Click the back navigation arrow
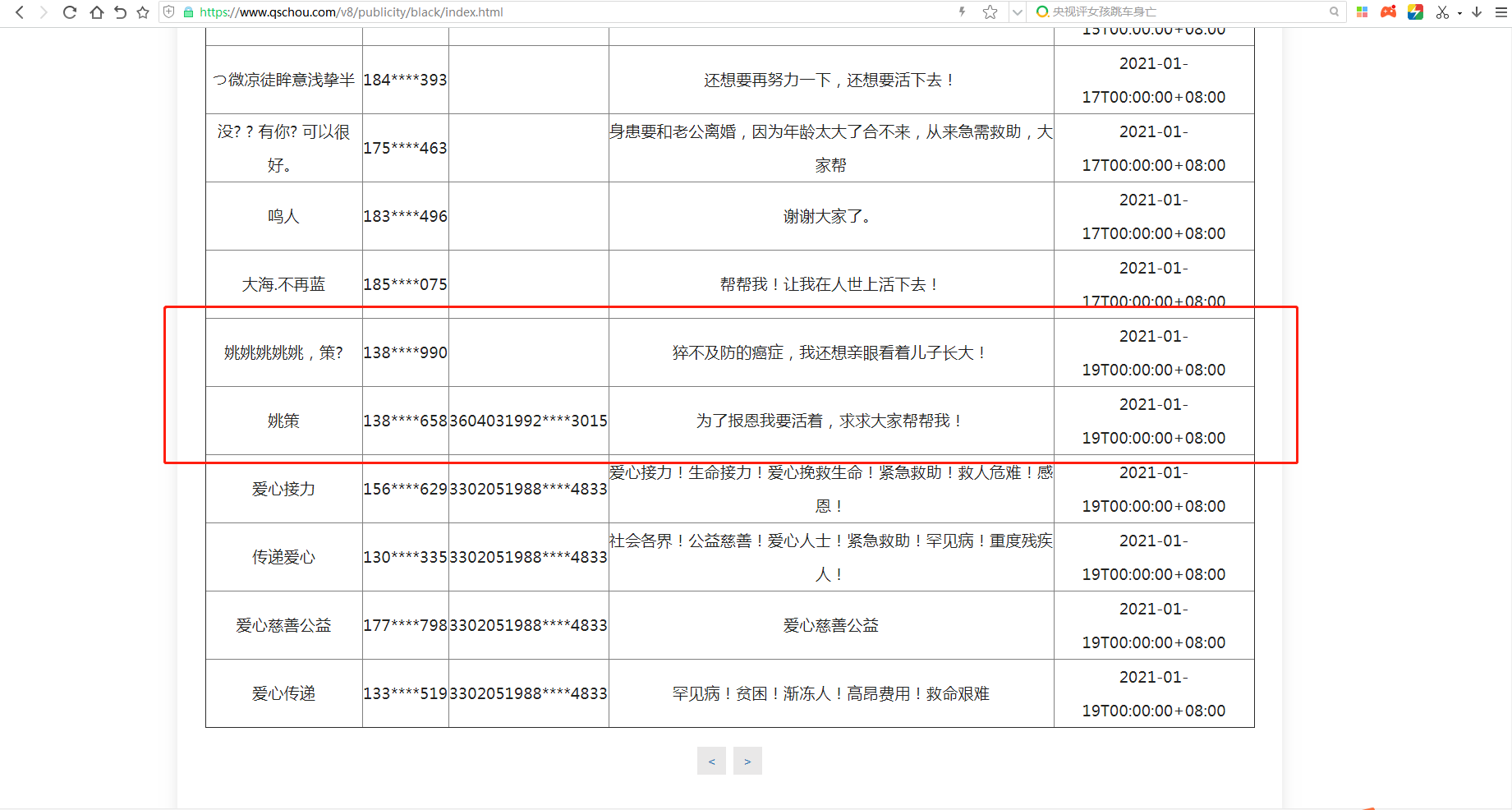 pyautogui.click(x=18, y=12)
